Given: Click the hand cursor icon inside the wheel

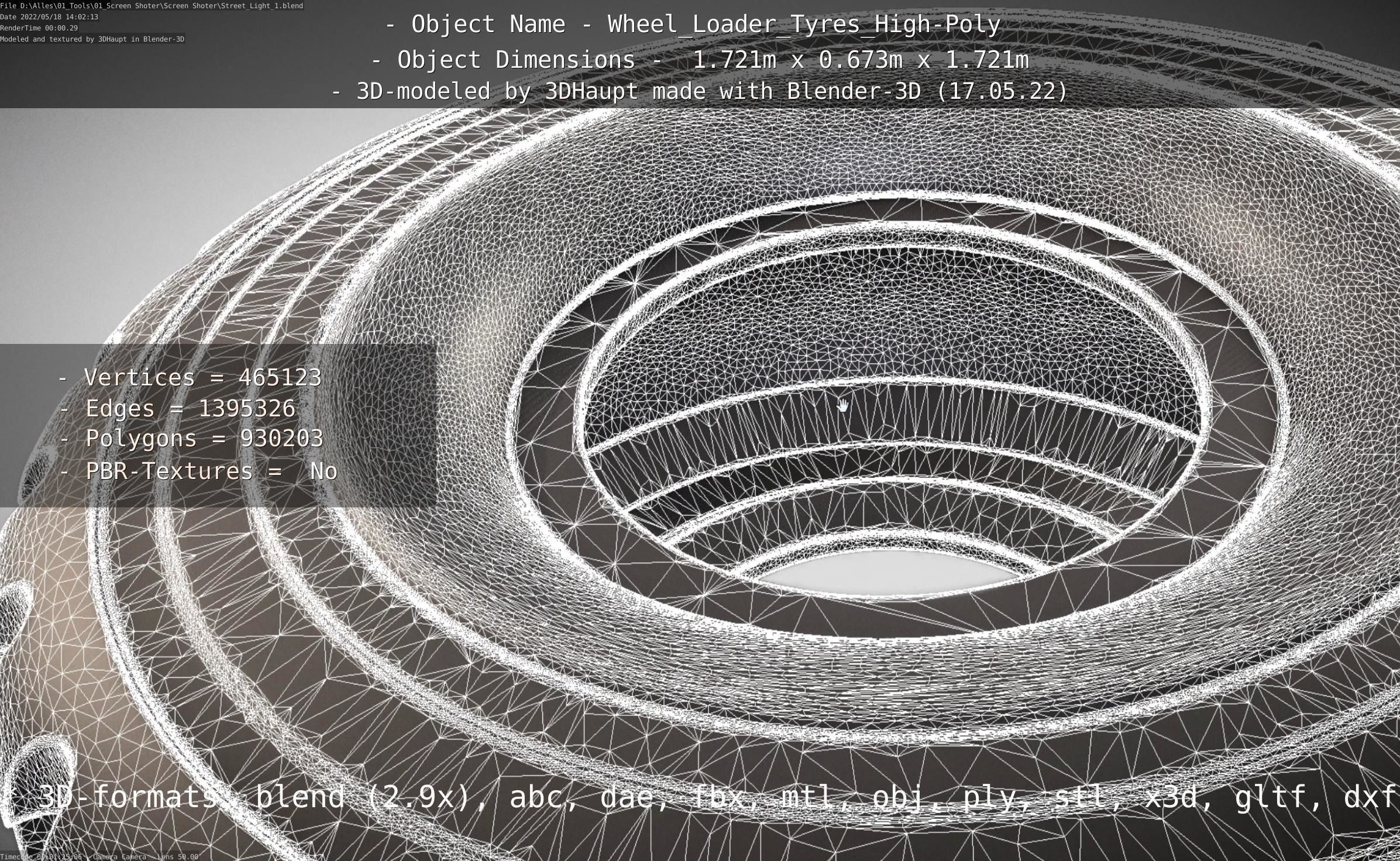Looking at the screenshot, I should coord(842,405).
